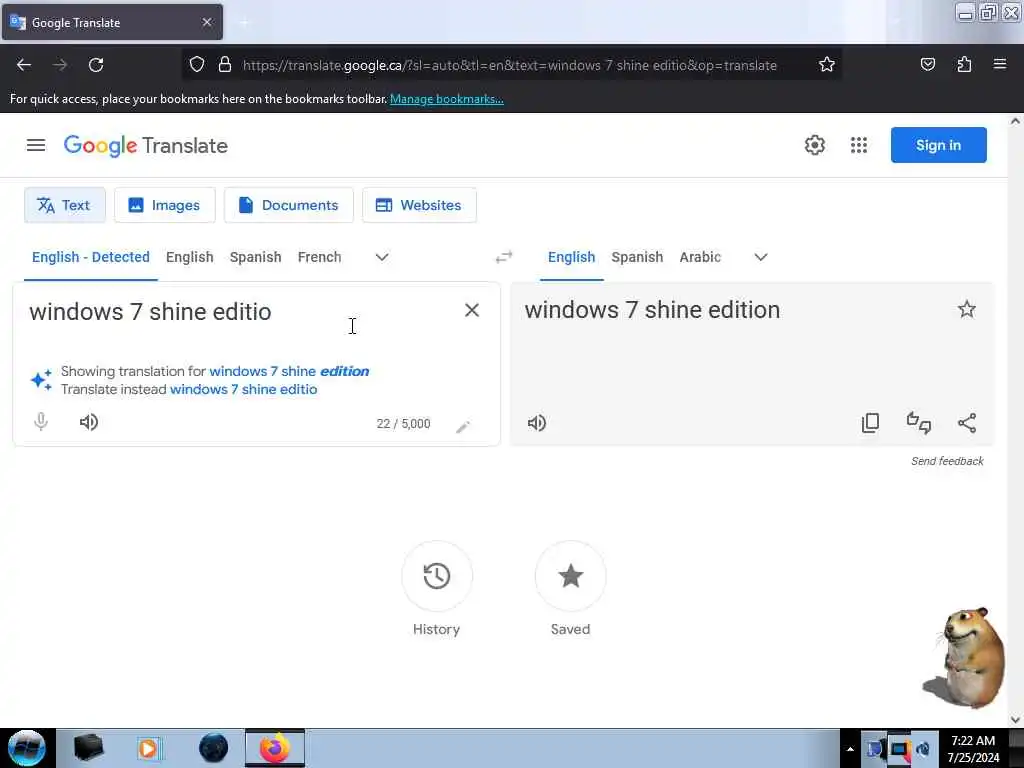Open the dark globe taskbar icon

[x=213, y=748]
